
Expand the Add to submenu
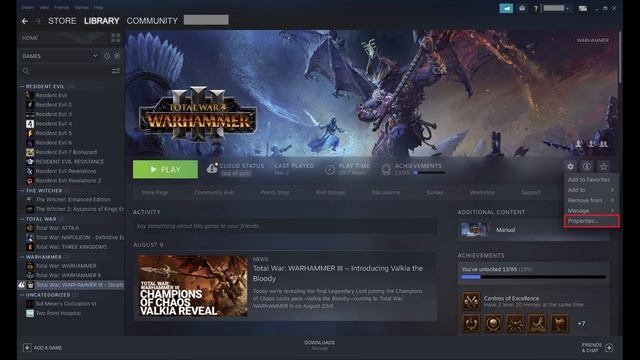click(591, 190)
